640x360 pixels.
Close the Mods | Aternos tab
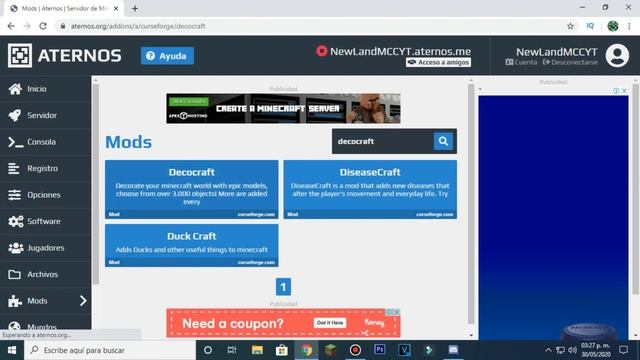tap(116, 8)
